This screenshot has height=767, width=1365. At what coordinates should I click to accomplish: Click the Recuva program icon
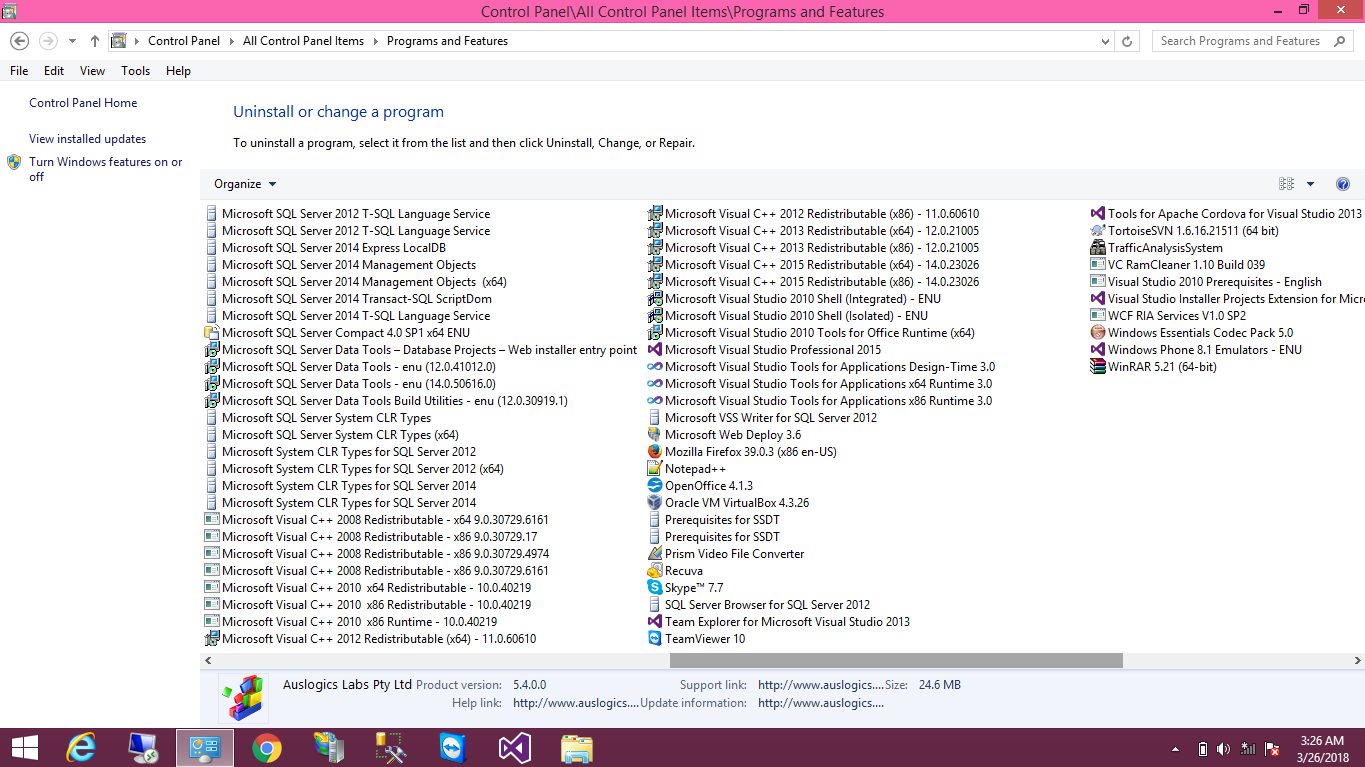tap(655, 571)
